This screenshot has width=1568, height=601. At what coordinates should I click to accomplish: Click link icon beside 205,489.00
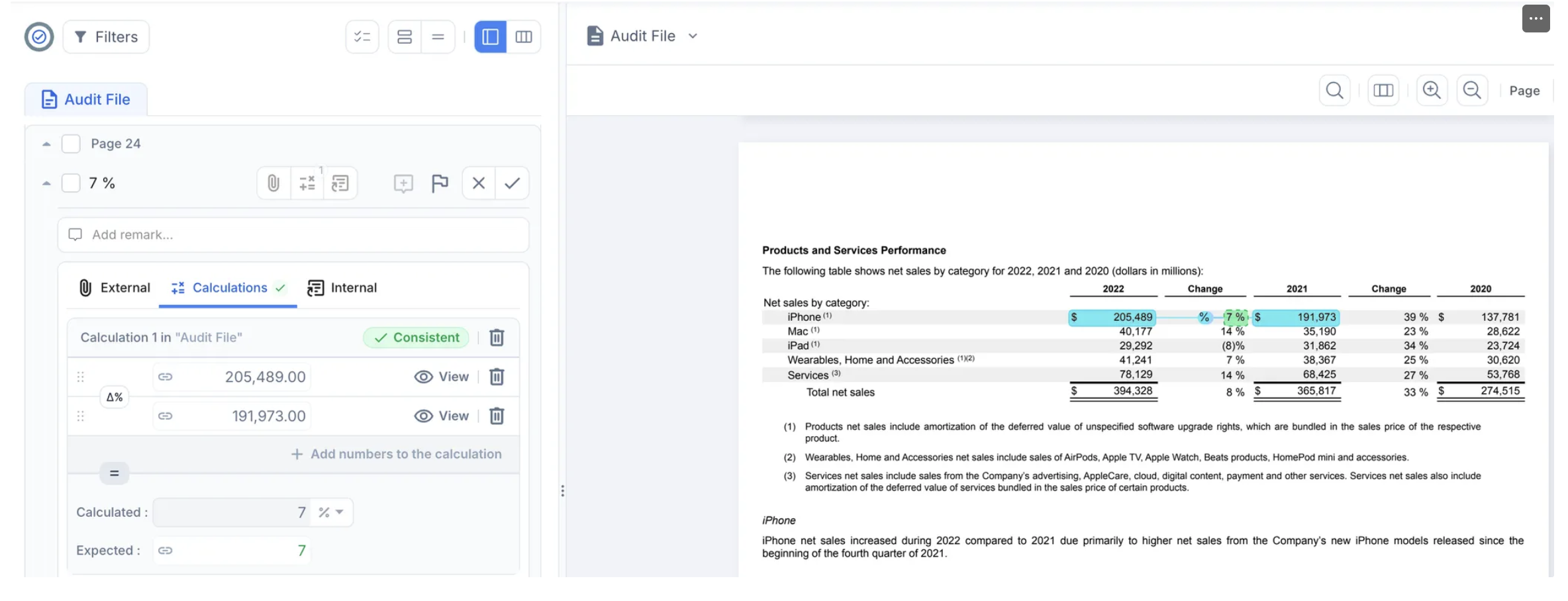tap(166, 377)
